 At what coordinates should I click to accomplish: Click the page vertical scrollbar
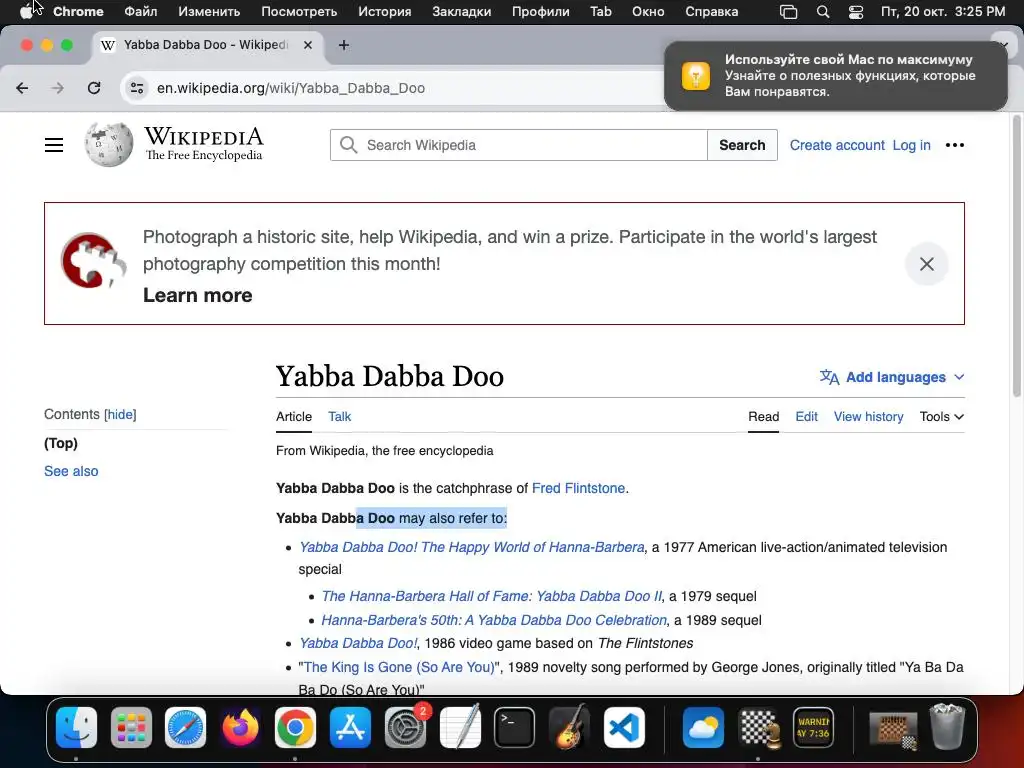click(x=1016, y=256)
